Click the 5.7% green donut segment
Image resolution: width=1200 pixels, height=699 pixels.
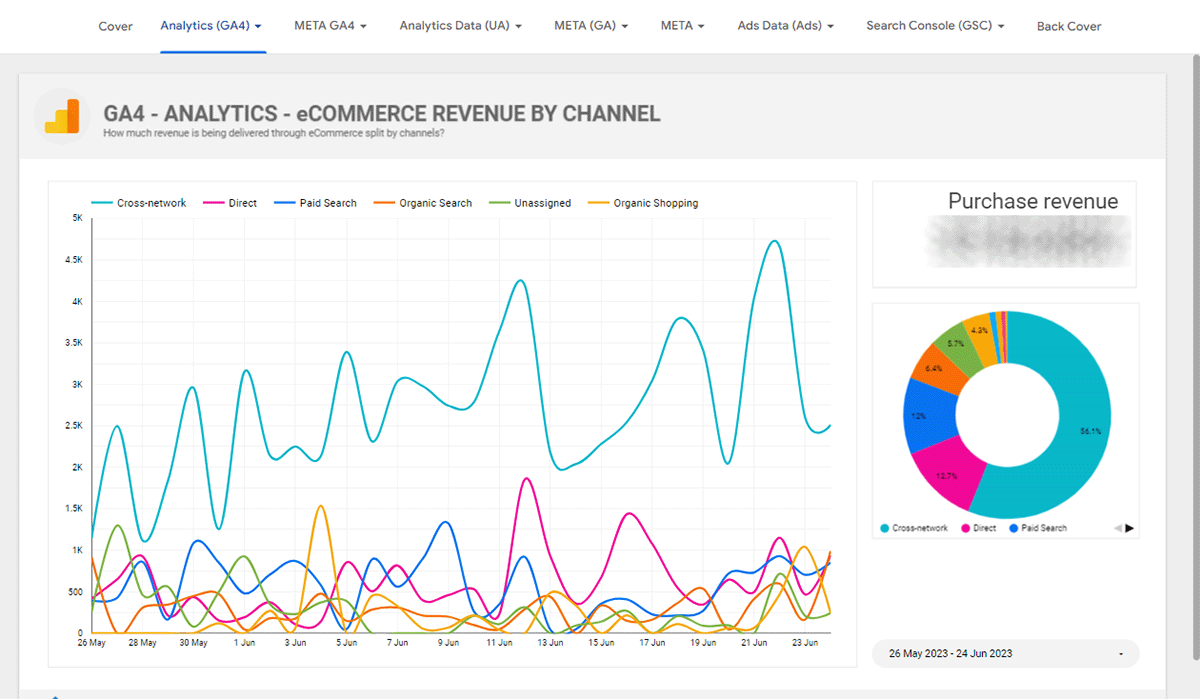956,343
